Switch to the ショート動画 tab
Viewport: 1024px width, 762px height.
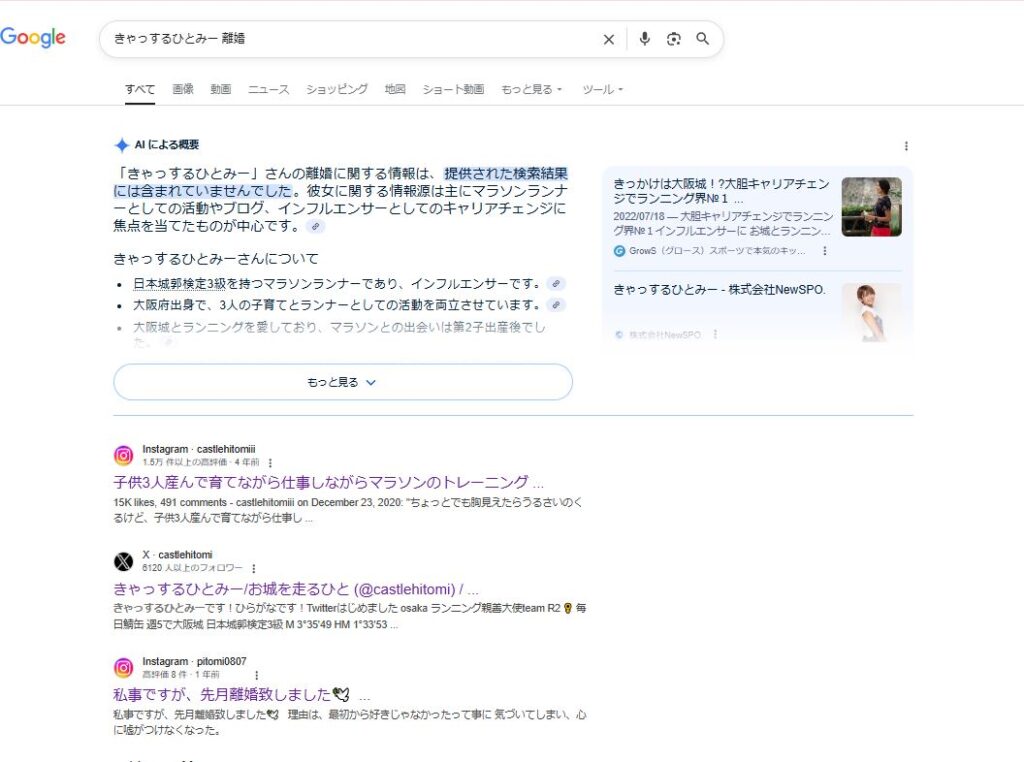[x=453, y=89]
